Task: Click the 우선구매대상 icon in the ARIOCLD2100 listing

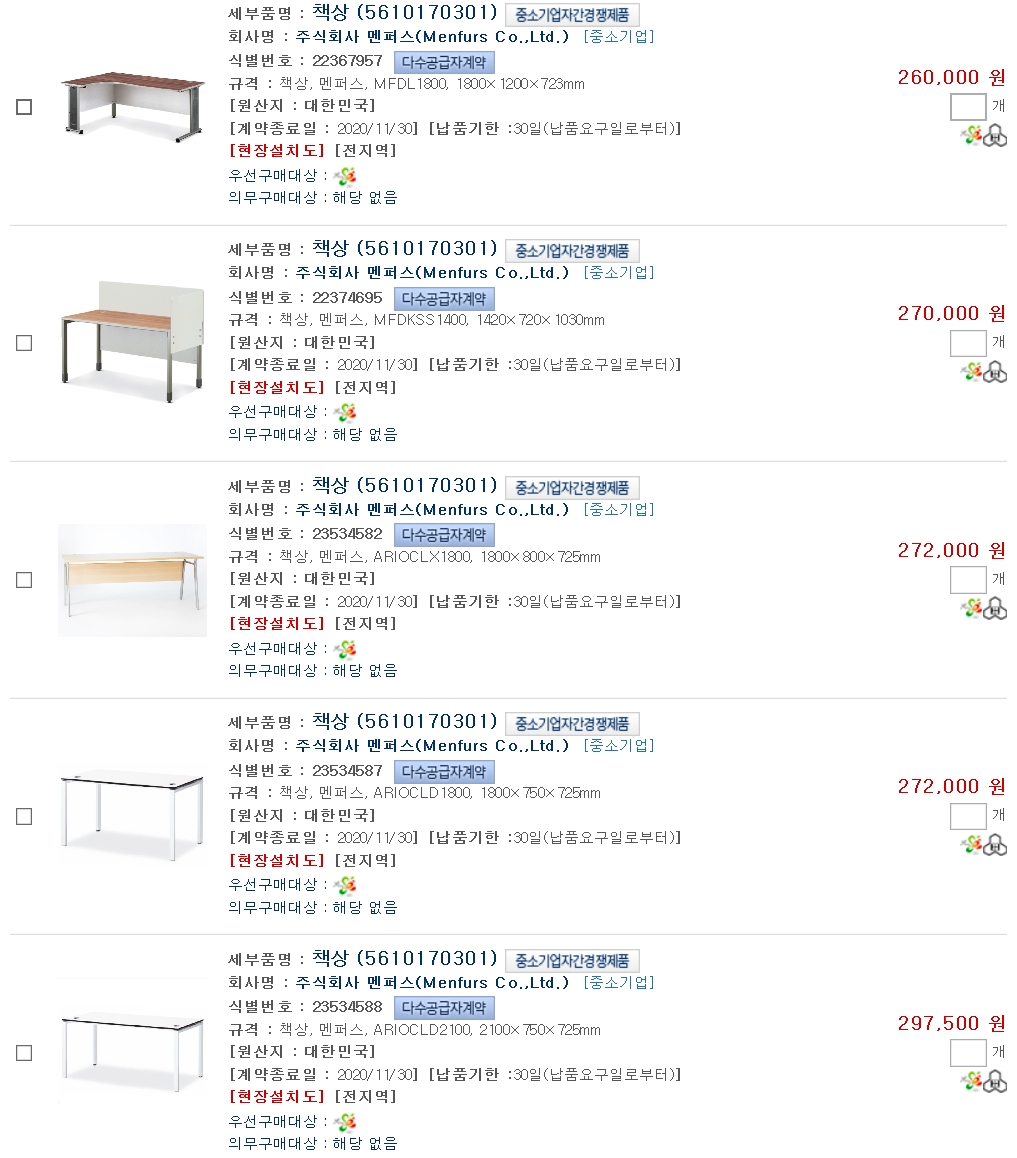Action: tap(345, 1122)
